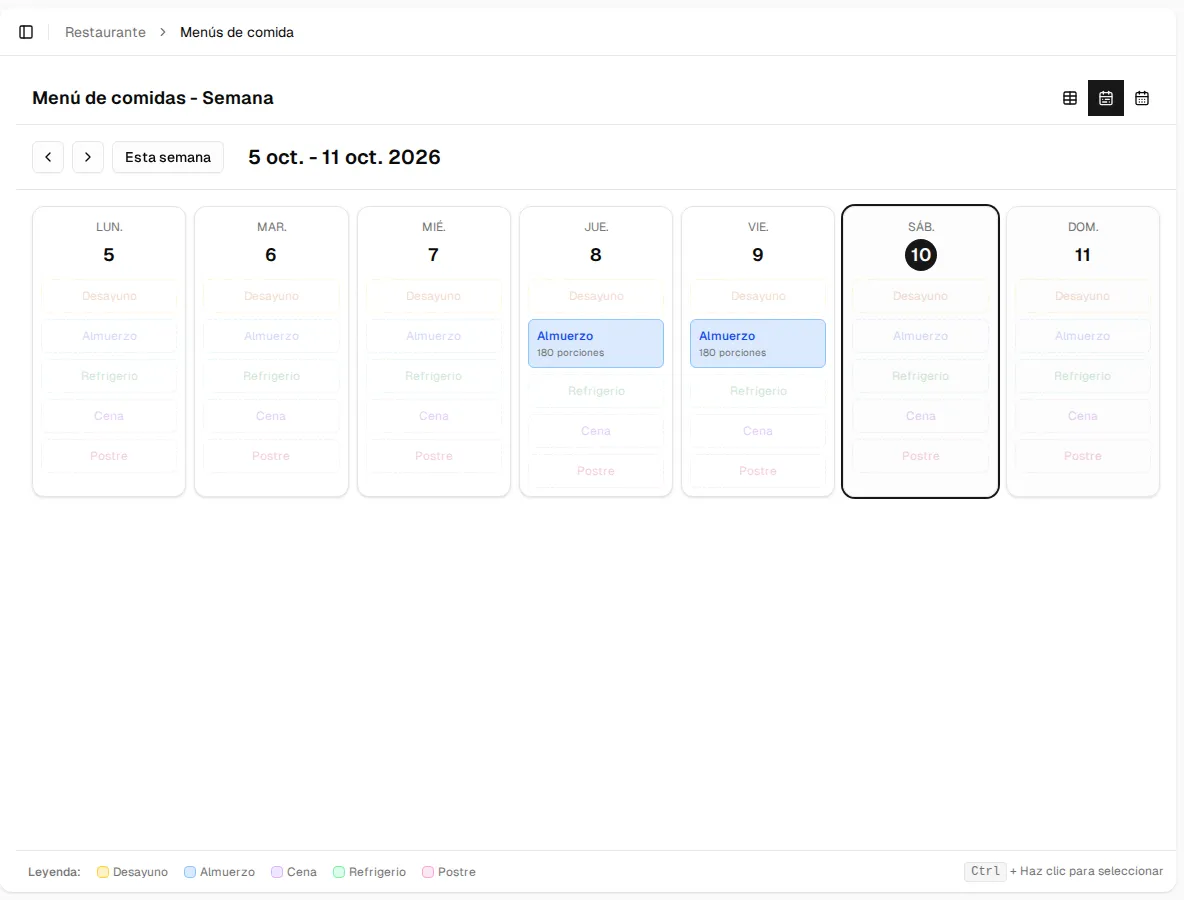Add Cena on Friday 9

tap(757, 431)
